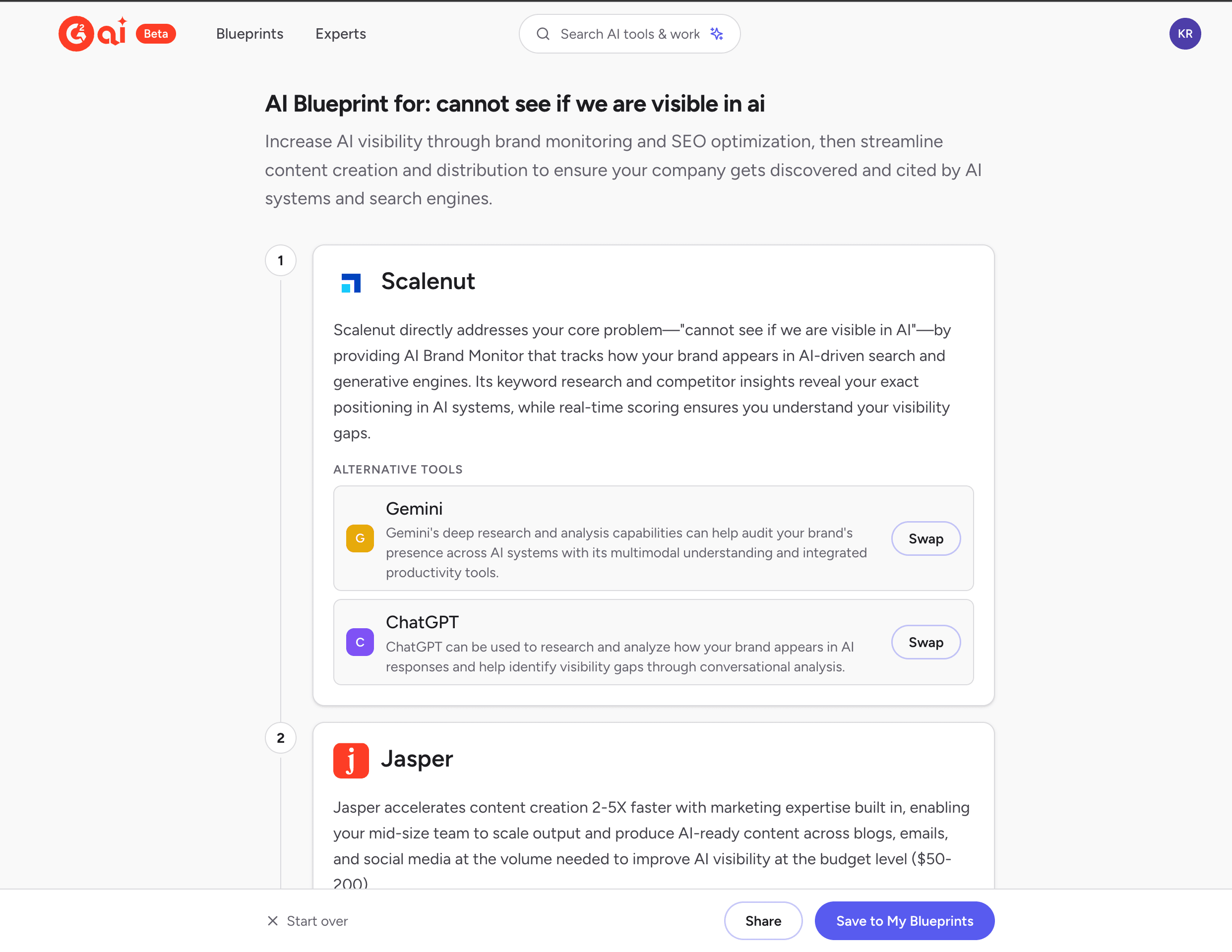Click the G2 AI logo
1232x952 pixels.
(93, 33)
